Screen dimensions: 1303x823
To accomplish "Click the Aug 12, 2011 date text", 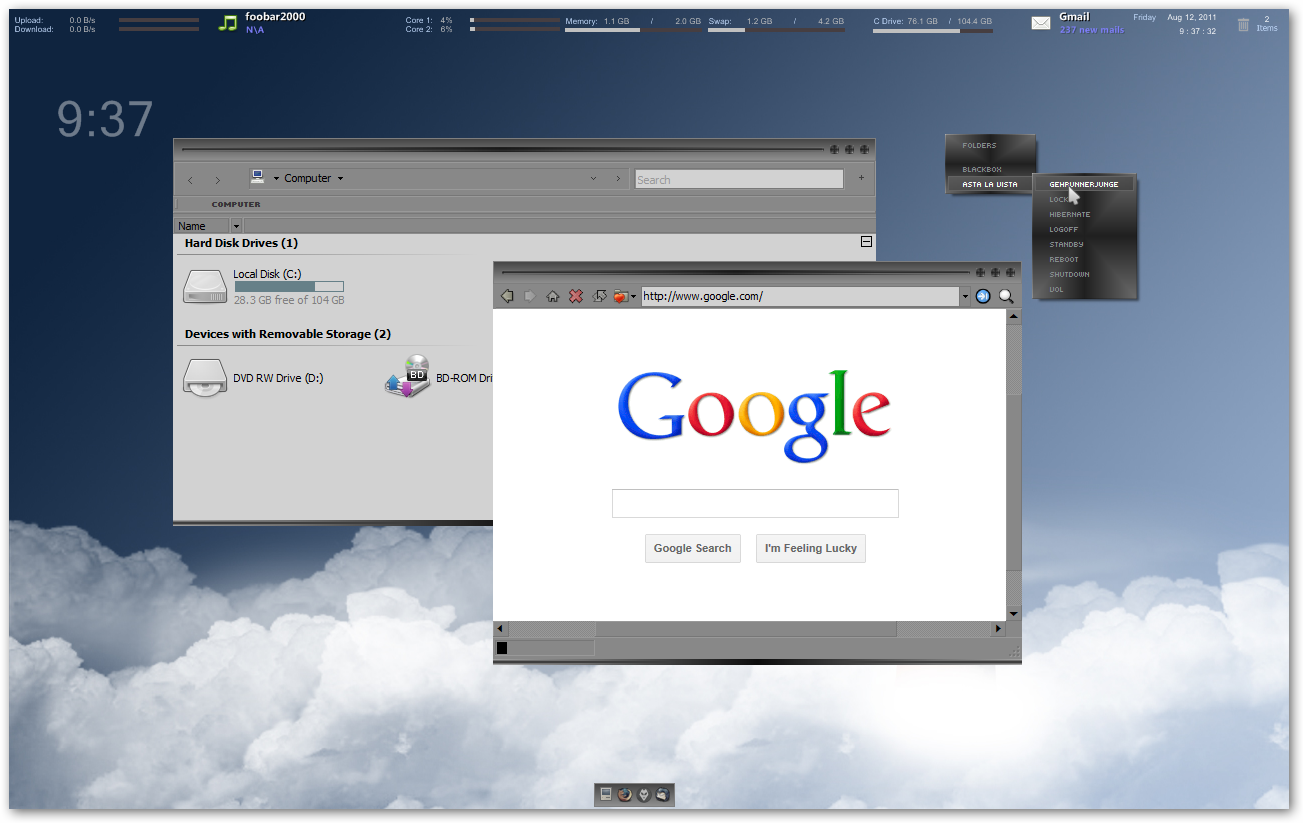I will (x=1191, y=17).
